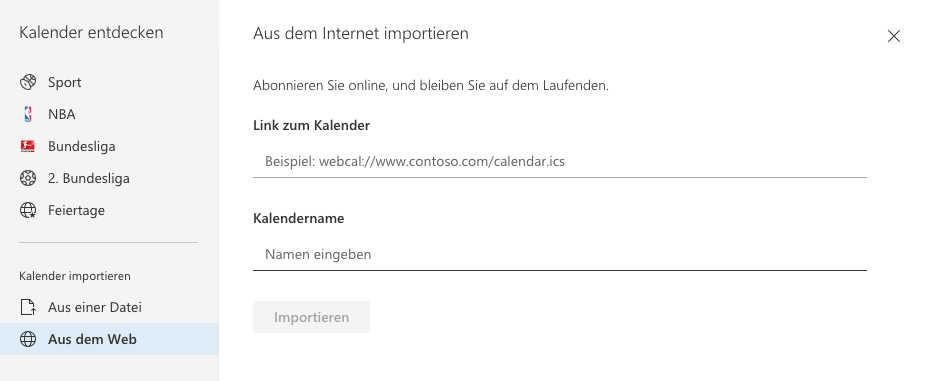The height and width of the screenshot is (381, 933).
Task: Click the soccer ball icon for 2. Bundesliga
Action: [28, 178]
